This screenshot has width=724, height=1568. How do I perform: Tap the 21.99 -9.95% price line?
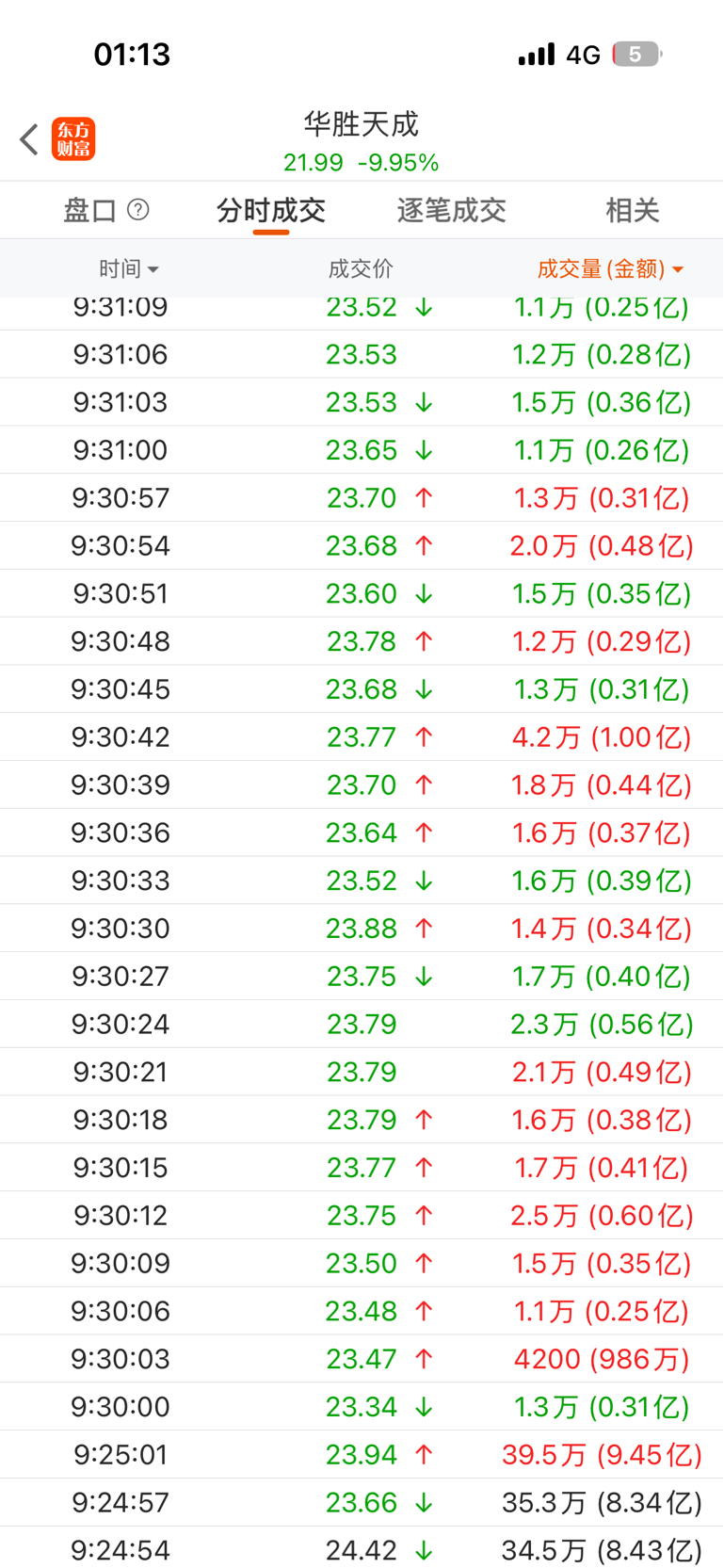coord(362,163)
